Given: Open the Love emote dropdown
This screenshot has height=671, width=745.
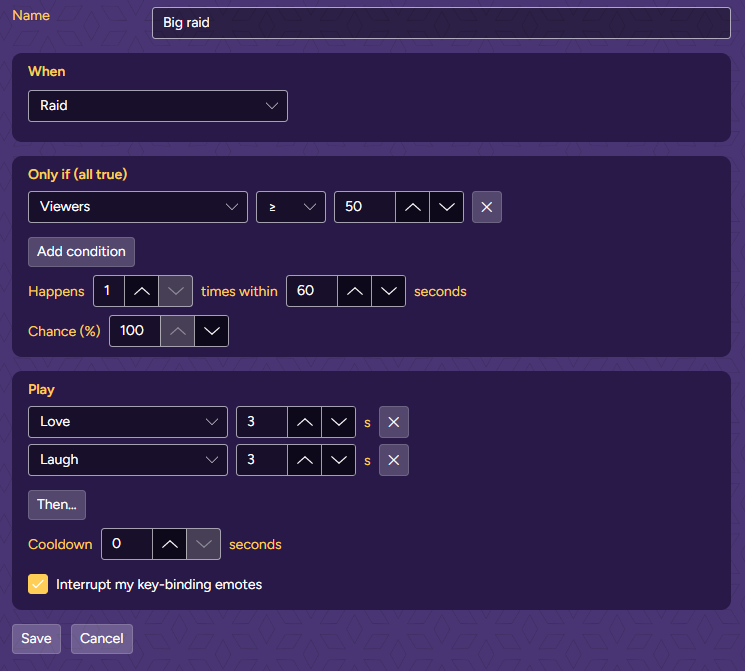Looking at the screenshot, I should (x=128, y=422).
